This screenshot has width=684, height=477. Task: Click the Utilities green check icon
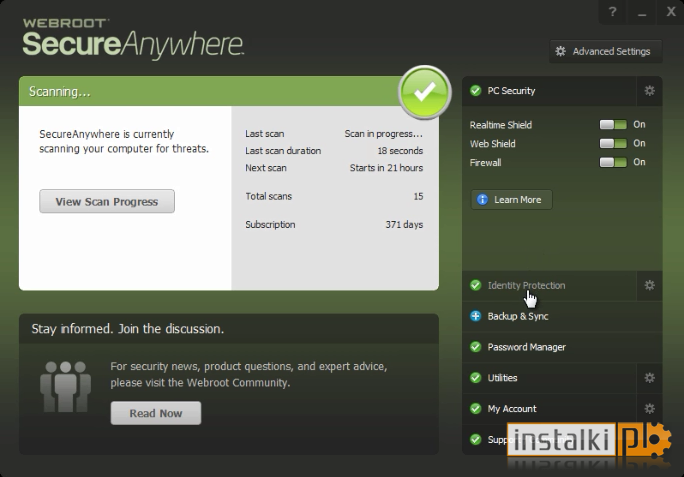(x=475, y=378)
